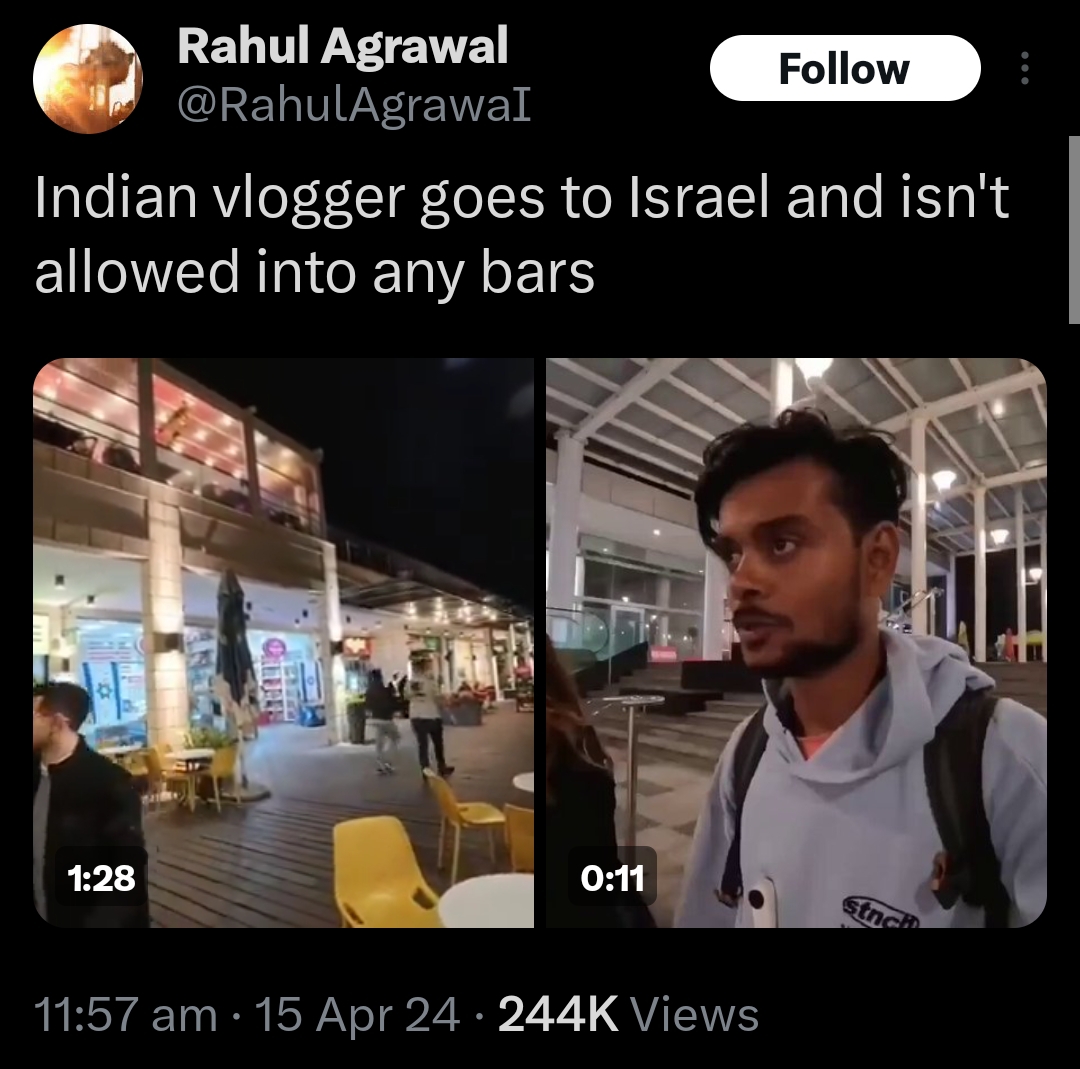This screenshot has height=1069, width=1080.
Task: Open the Rahul Agrawal display name link
Action: pos(342,46)
